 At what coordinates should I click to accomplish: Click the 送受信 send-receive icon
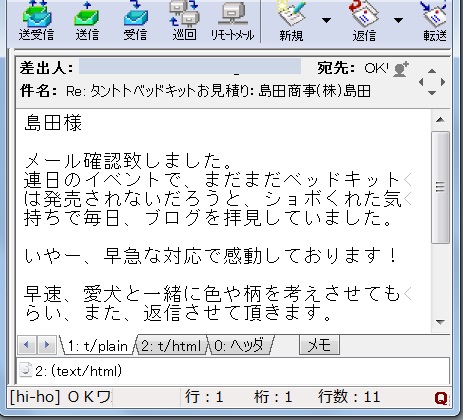[36, 21]
